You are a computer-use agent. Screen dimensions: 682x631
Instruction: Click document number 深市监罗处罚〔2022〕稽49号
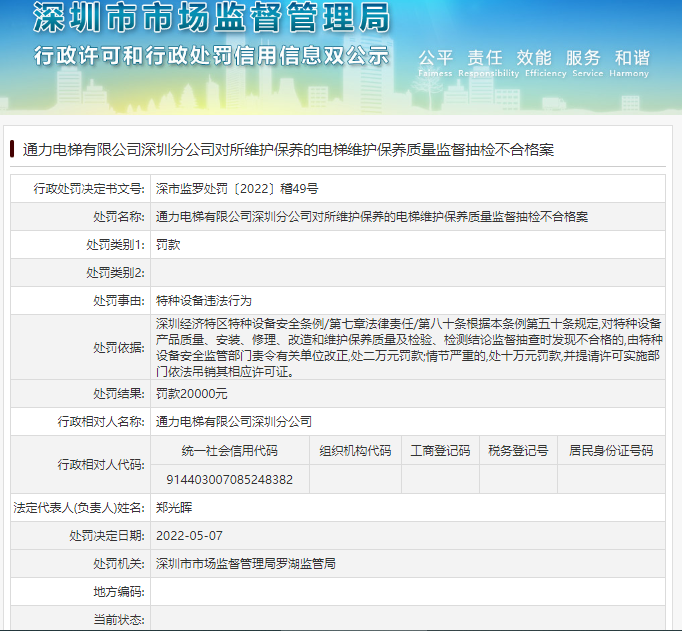pyautogui.click(x=237, y=189)
